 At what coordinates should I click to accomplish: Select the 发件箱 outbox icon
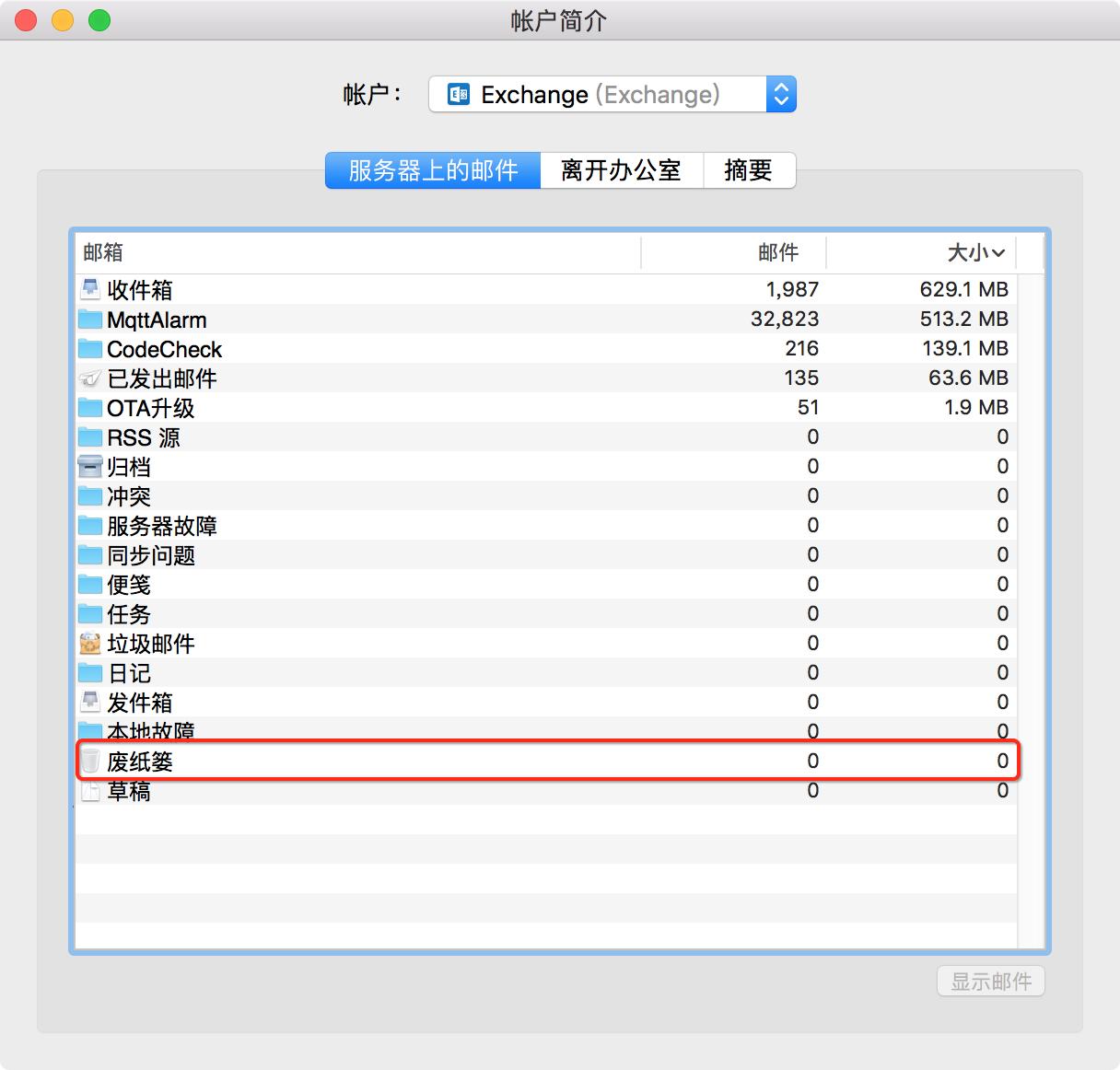click(89, 702)
